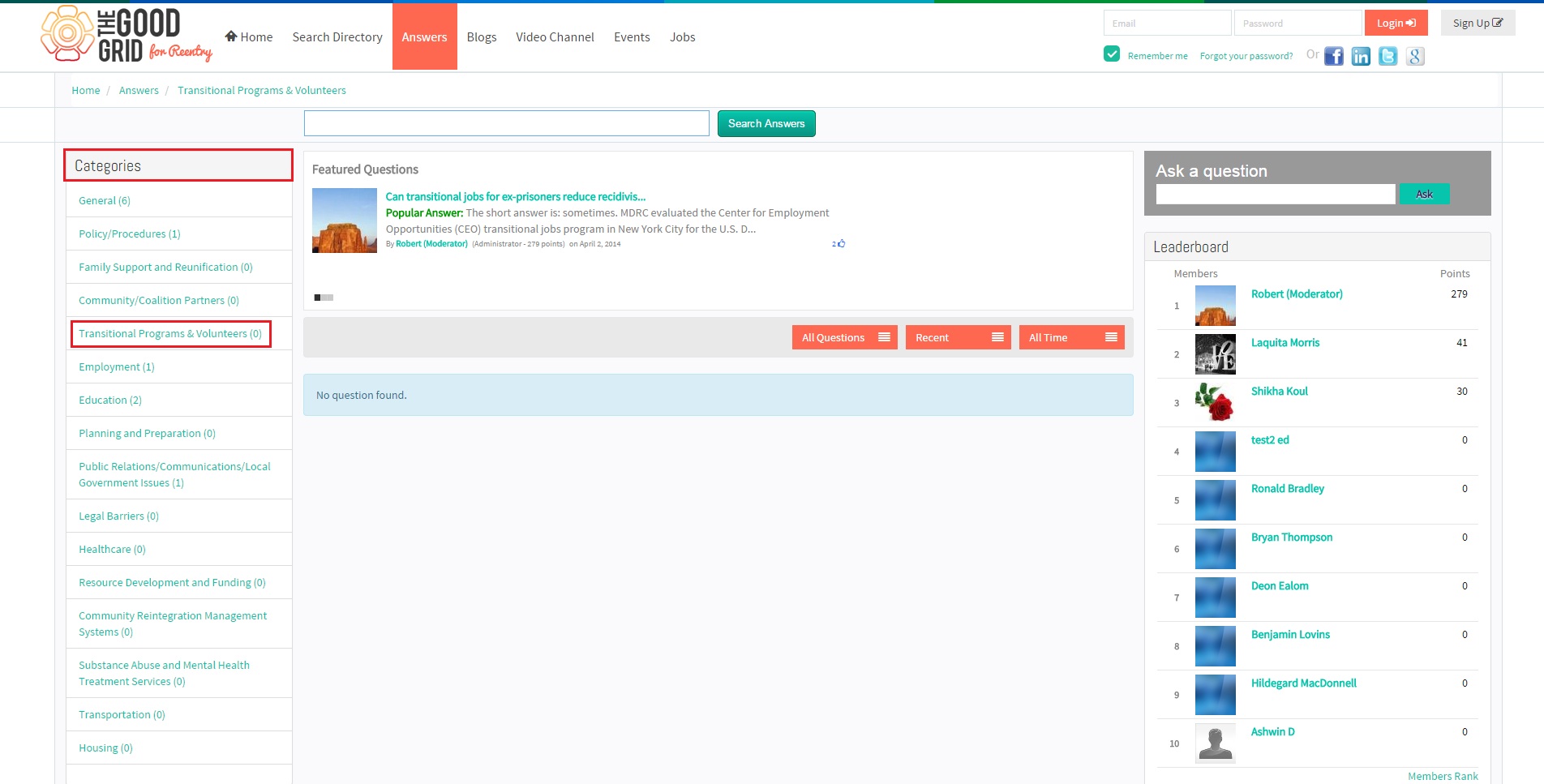Click Ashwin D's silhouette avatar
This screenshot has width=1544, height=784.
coord(1216,743)
